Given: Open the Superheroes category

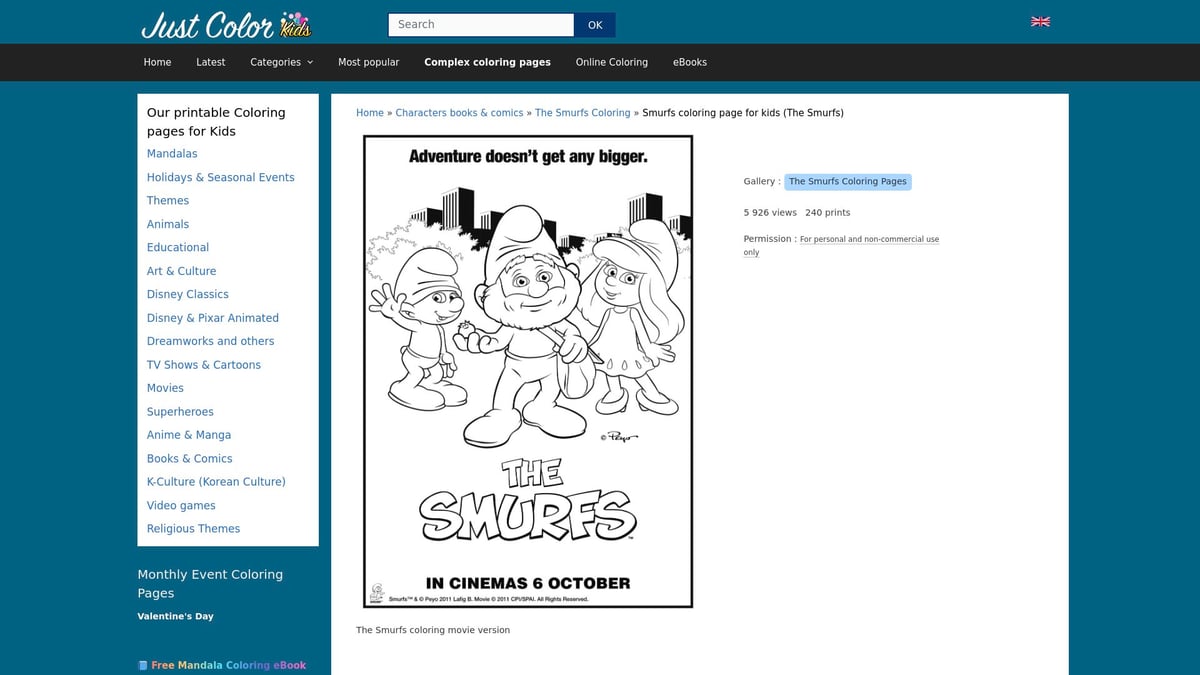Looking at the screenshot, I should click(x=180, y=411).
